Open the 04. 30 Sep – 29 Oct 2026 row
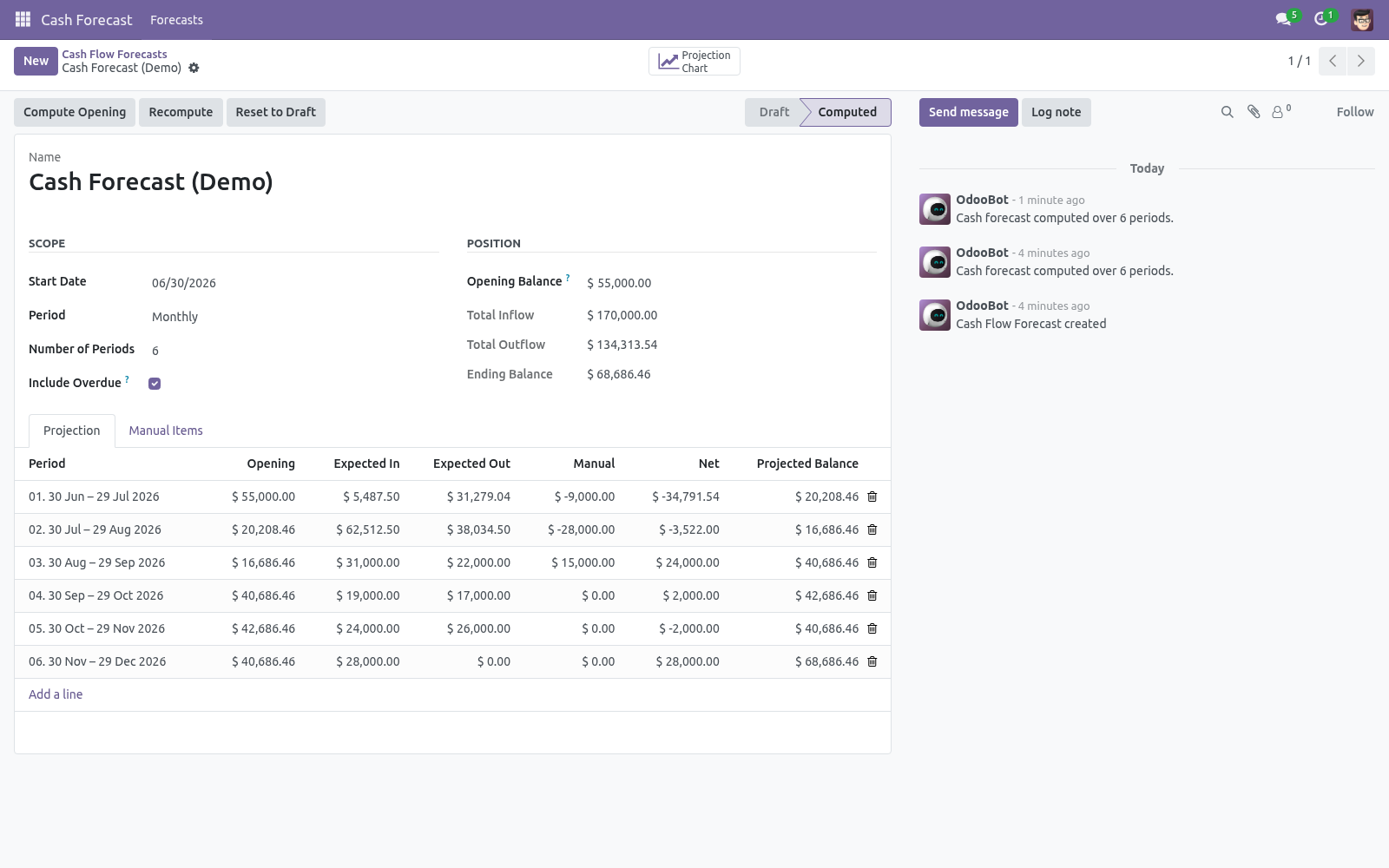 (x=452, y=595)
